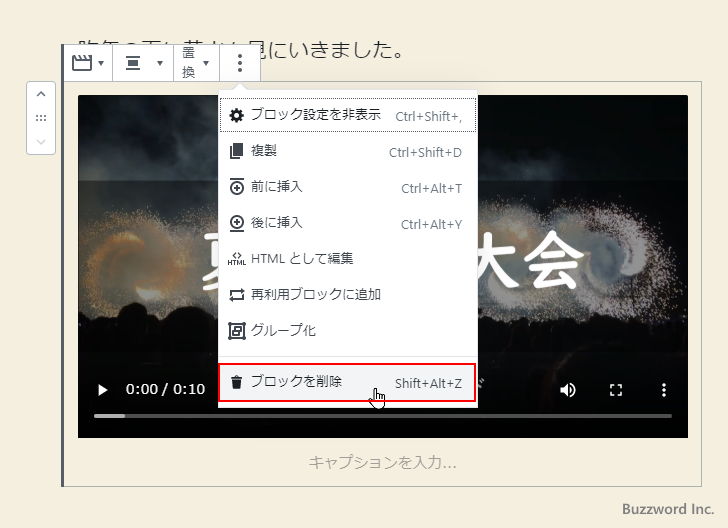Enter fullscreen video mode
Image resolution: width=728 pixels, height=528 pixels.
coord(616,390)
